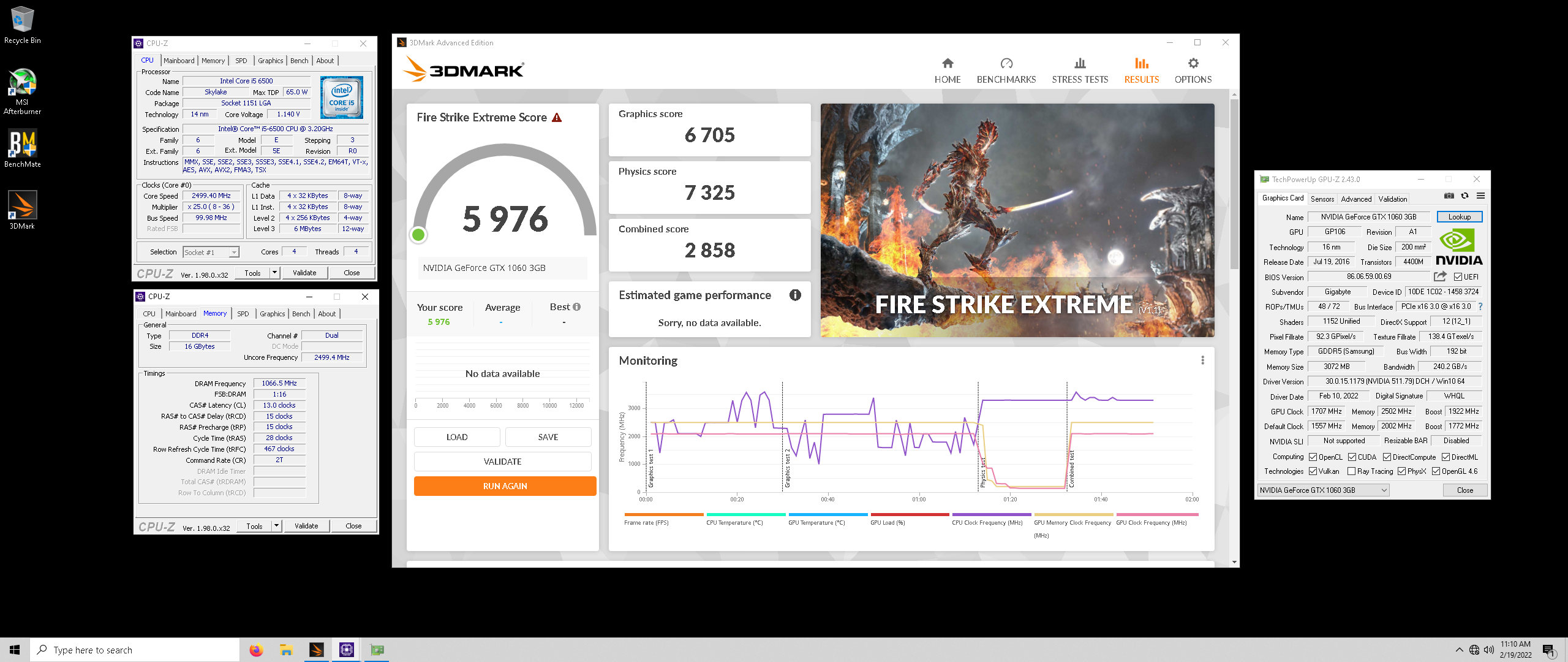Toggle the CUDA checkbox
The height and width of the screenshot is (662, 1568).
(1352, 457)
